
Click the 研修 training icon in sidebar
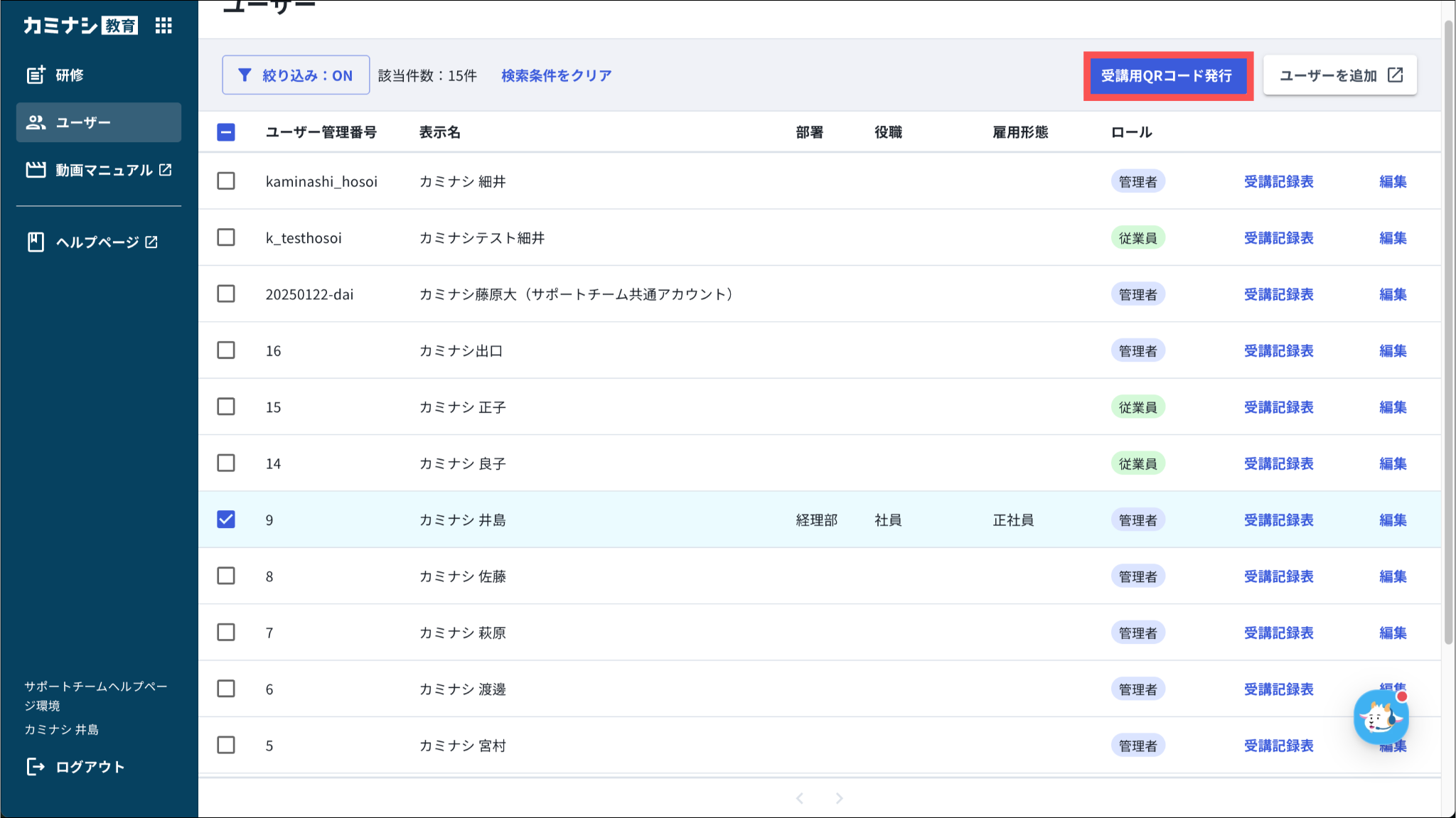[36, 75]
